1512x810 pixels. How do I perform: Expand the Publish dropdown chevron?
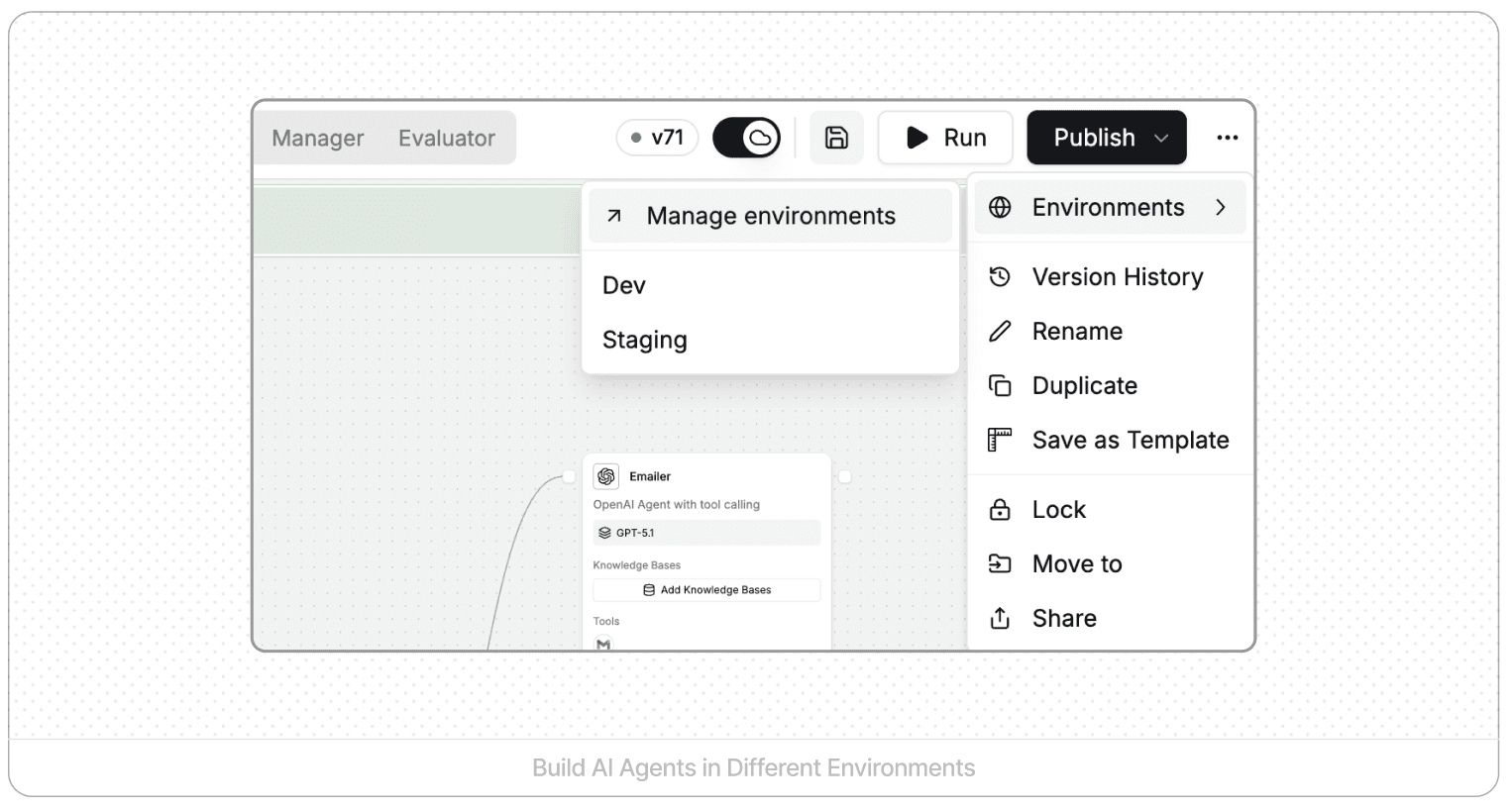coord(1161,139)
